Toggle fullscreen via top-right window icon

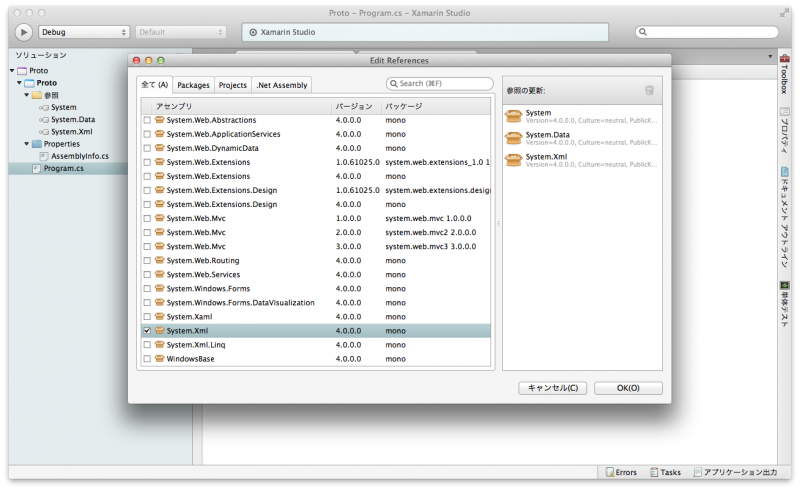coord(784,13)
